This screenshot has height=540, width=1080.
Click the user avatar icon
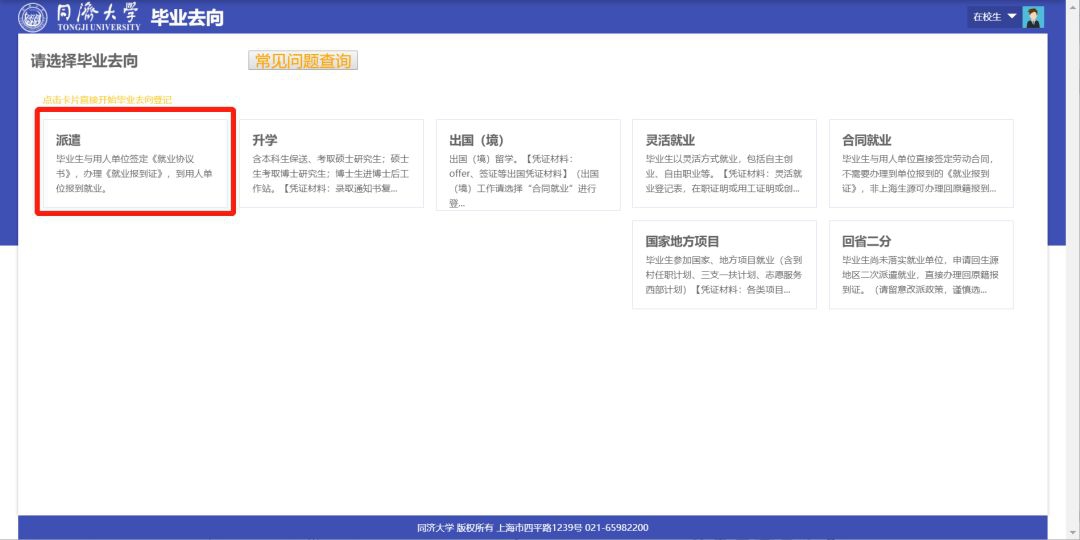point(1033,17)
